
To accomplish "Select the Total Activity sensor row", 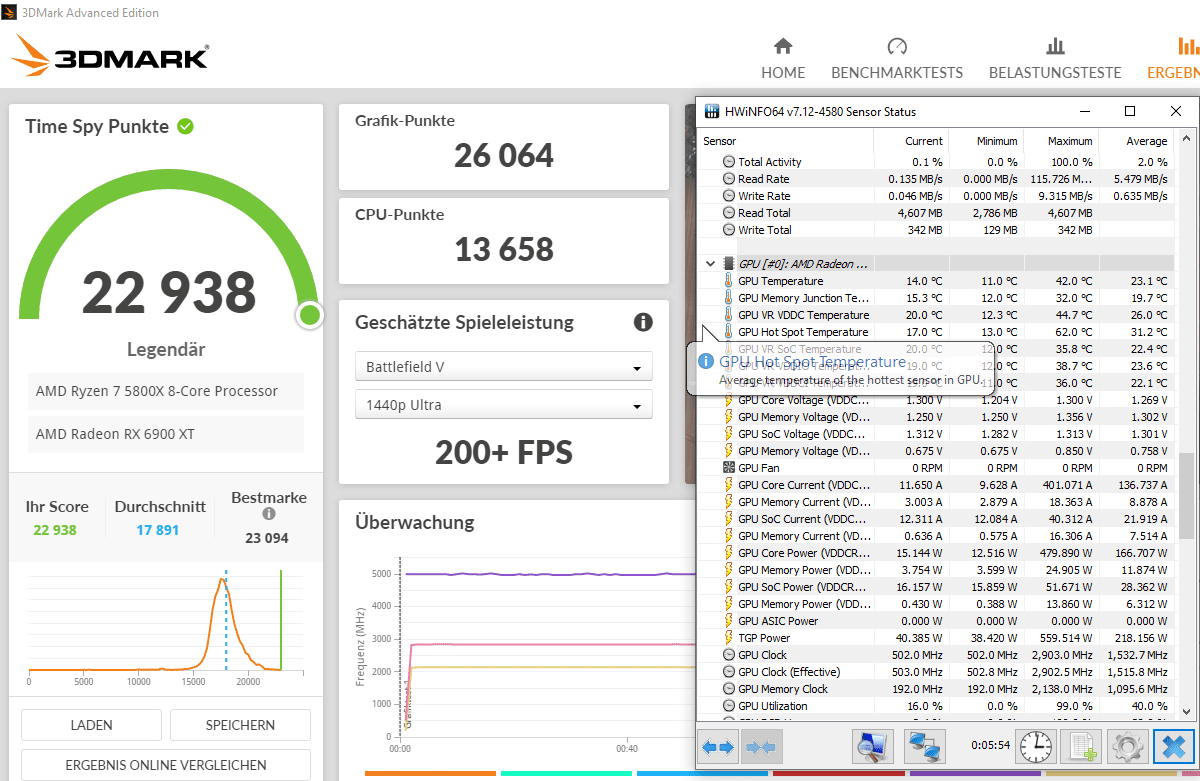I will 935,162.
